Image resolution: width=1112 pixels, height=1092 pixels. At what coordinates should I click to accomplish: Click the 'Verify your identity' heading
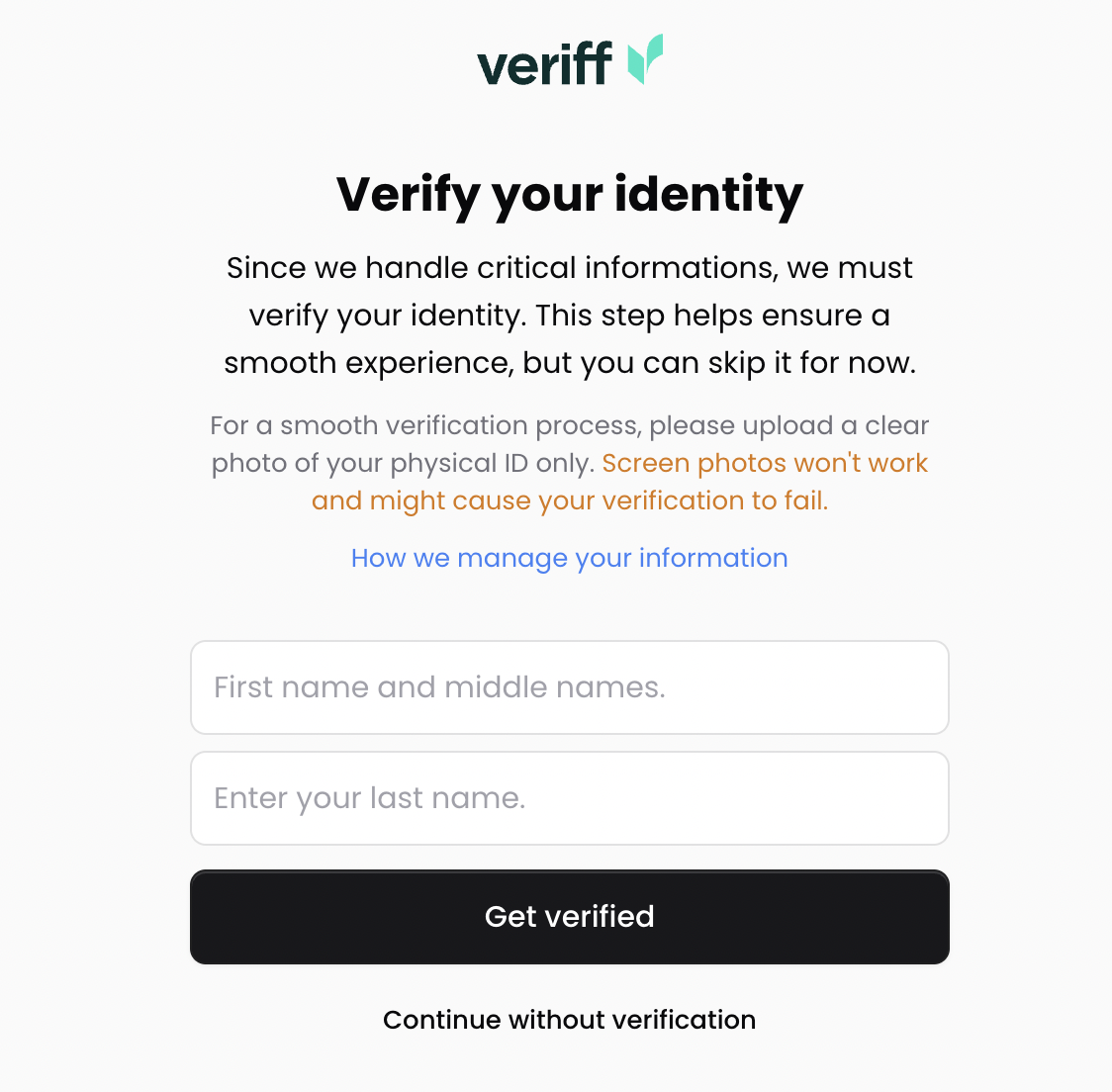coord(570,194)
